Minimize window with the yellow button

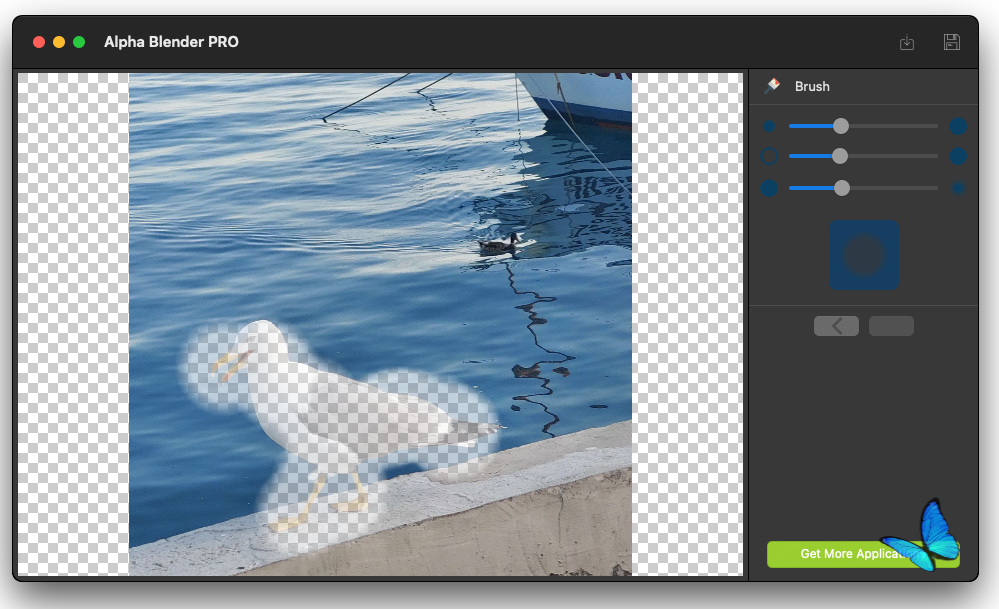pyautogui.click(x=59, y=42)
